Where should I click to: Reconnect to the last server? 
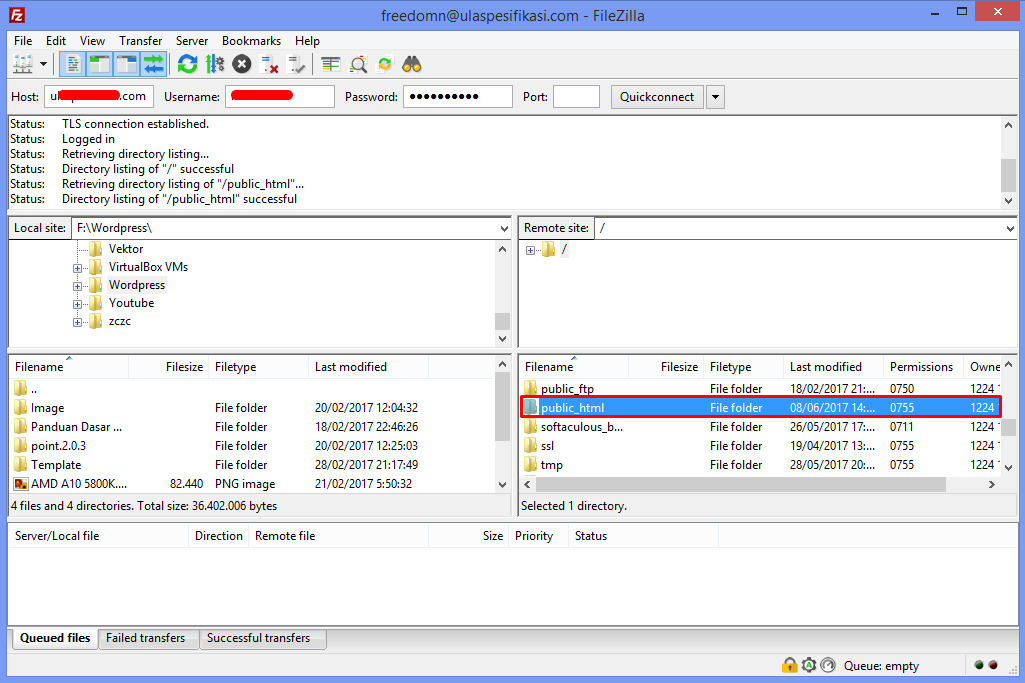296,64
